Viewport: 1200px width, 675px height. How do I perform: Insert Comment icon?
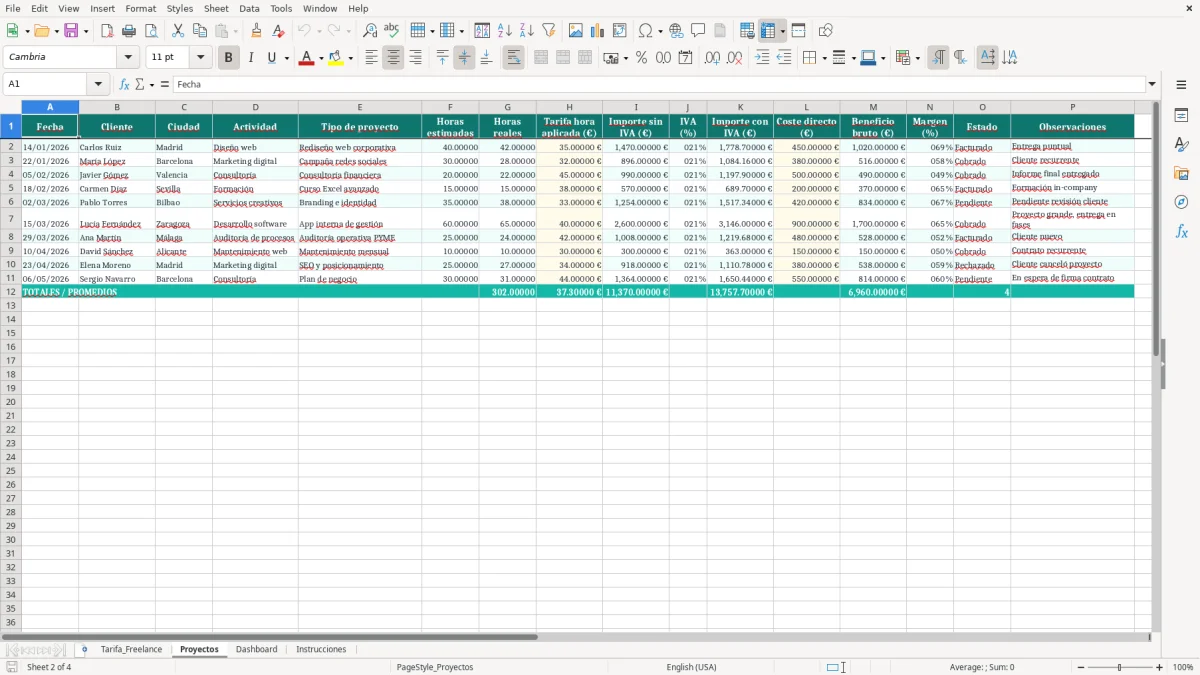pos(698,31)
